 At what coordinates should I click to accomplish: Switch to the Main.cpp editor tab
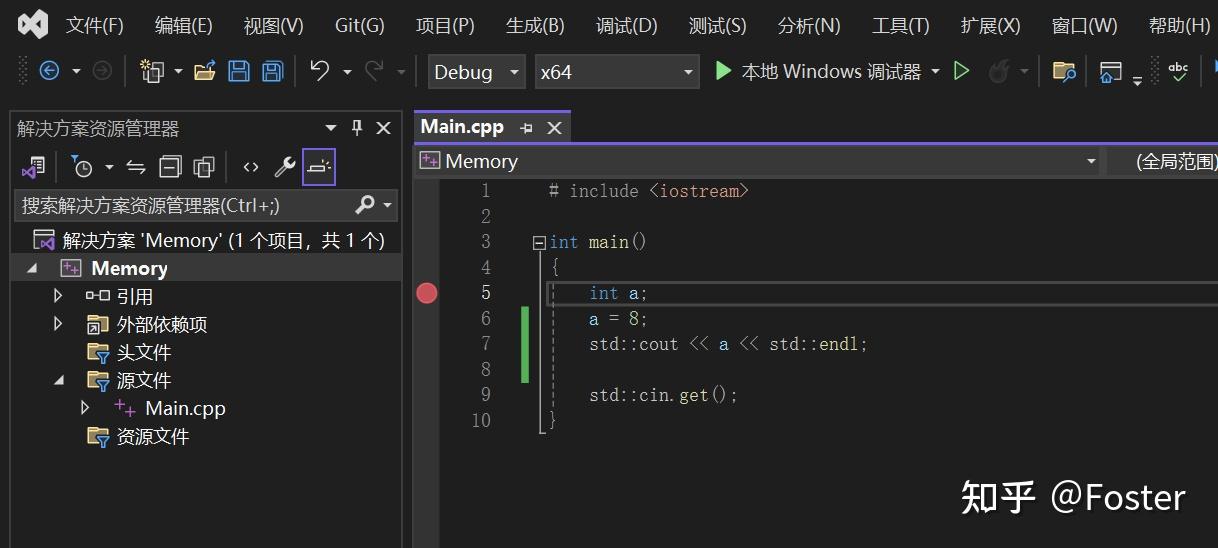tap(462, 127)
